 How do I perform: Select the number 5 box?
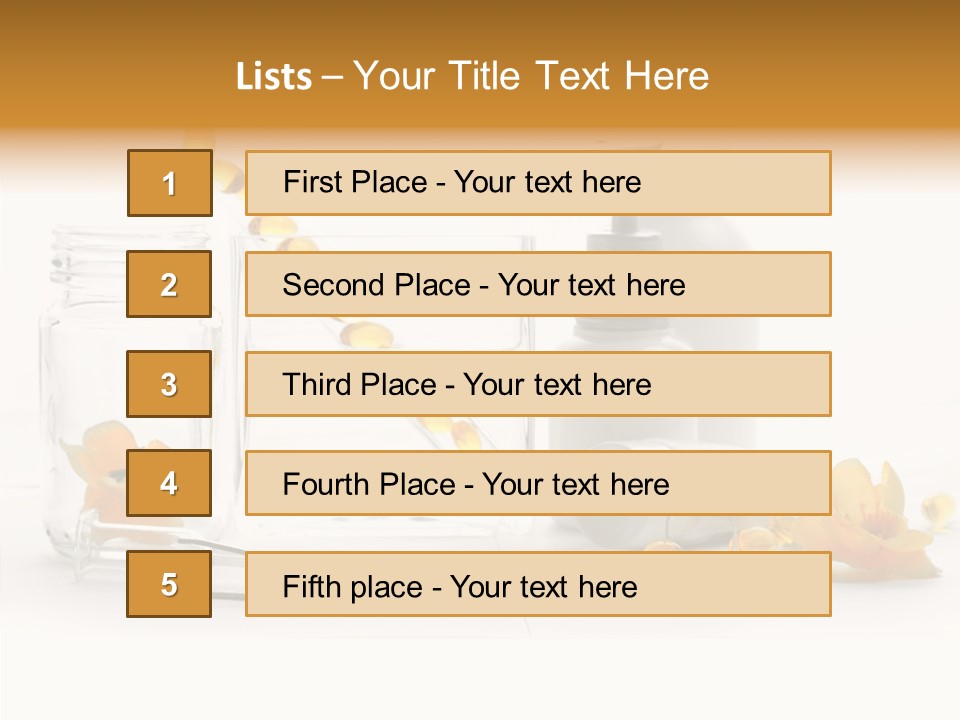pyautogui.click(x=170, y=584)
